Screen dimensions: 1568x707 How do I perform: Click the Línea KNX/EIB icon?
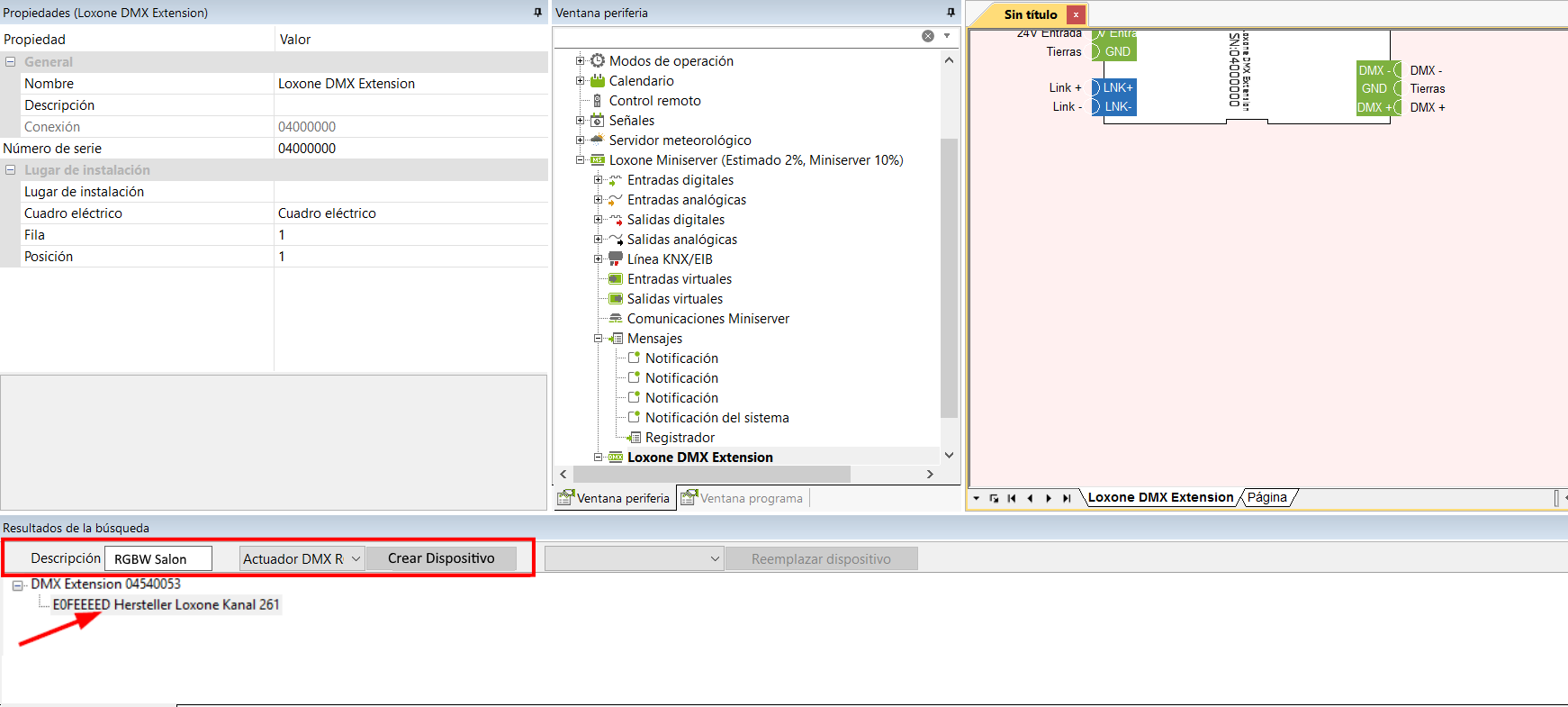[616, 259]
